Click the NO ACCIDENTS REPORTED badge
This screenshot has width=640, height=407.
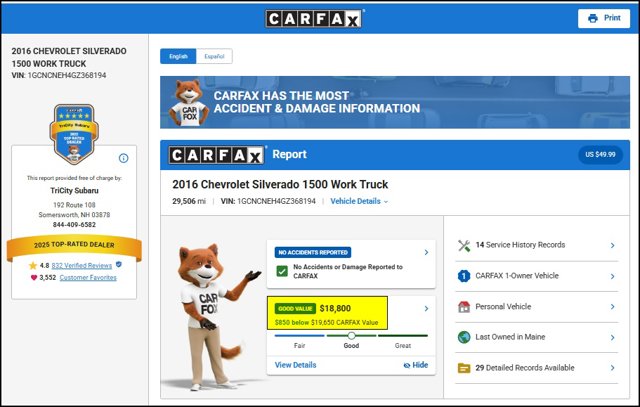tap(313, 252)
